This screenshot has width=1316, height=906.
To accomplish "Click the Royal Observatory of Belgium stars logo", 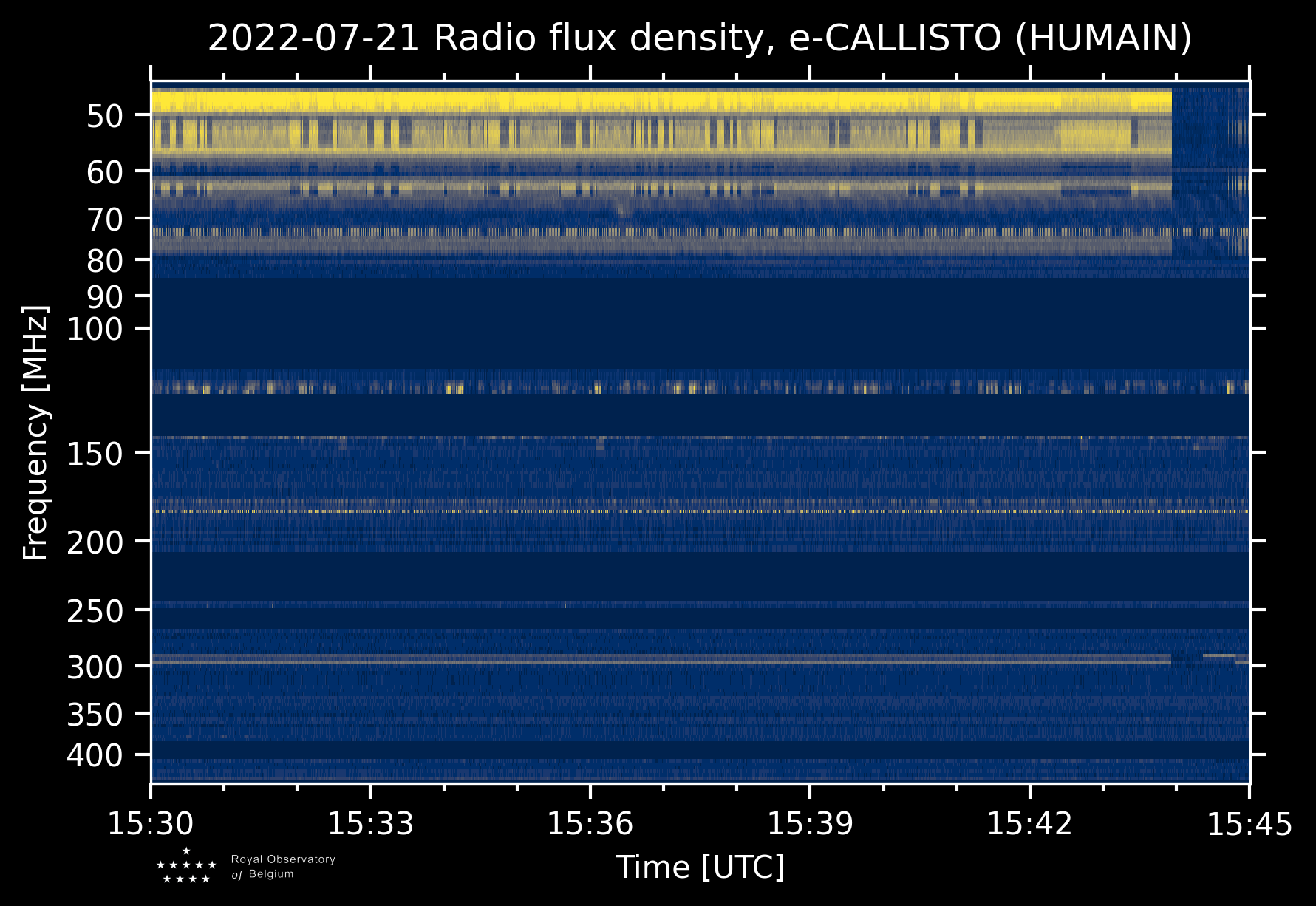I will (186, 866).
